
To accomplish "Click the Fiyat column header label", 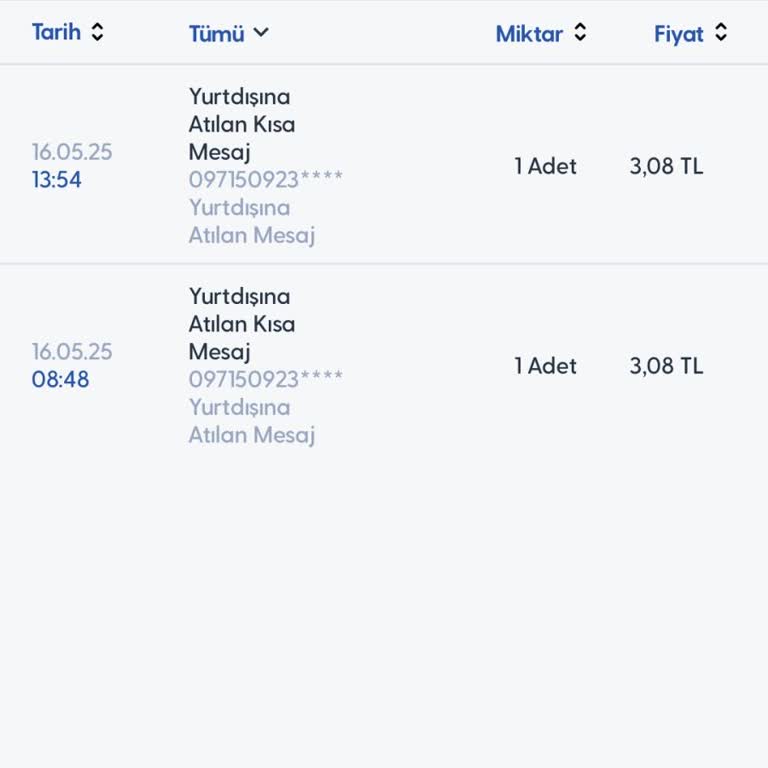I will [x=679, y=33].
